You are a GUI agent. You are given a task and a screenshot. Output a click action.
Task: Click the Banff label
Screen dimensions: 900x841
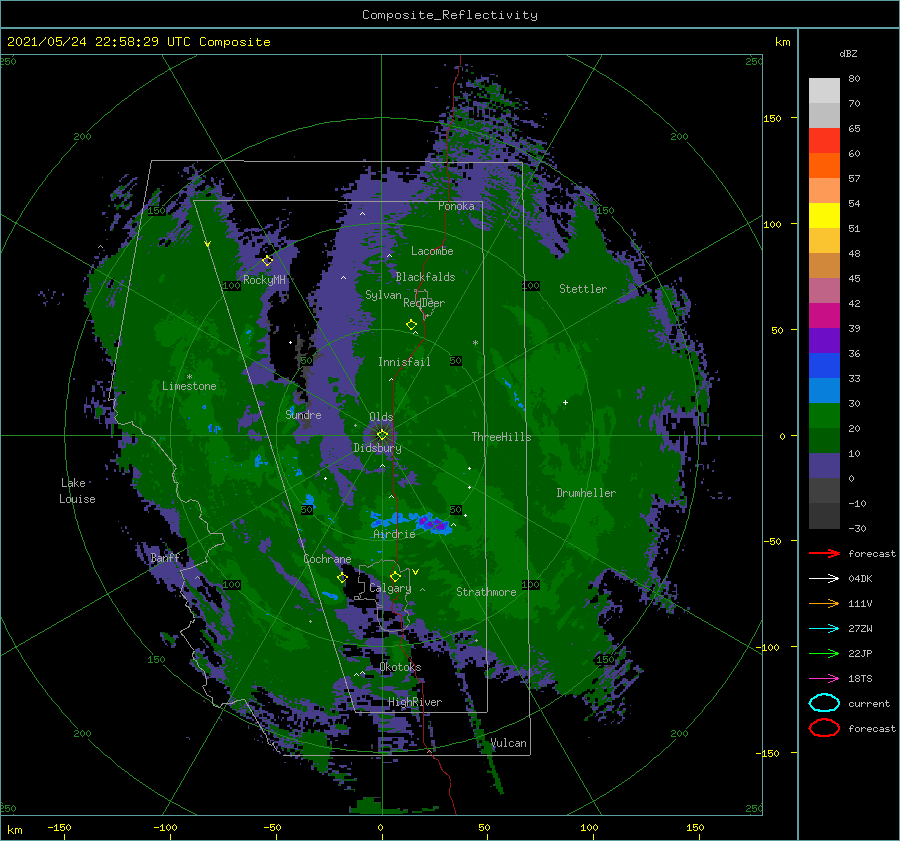point(165,558)
